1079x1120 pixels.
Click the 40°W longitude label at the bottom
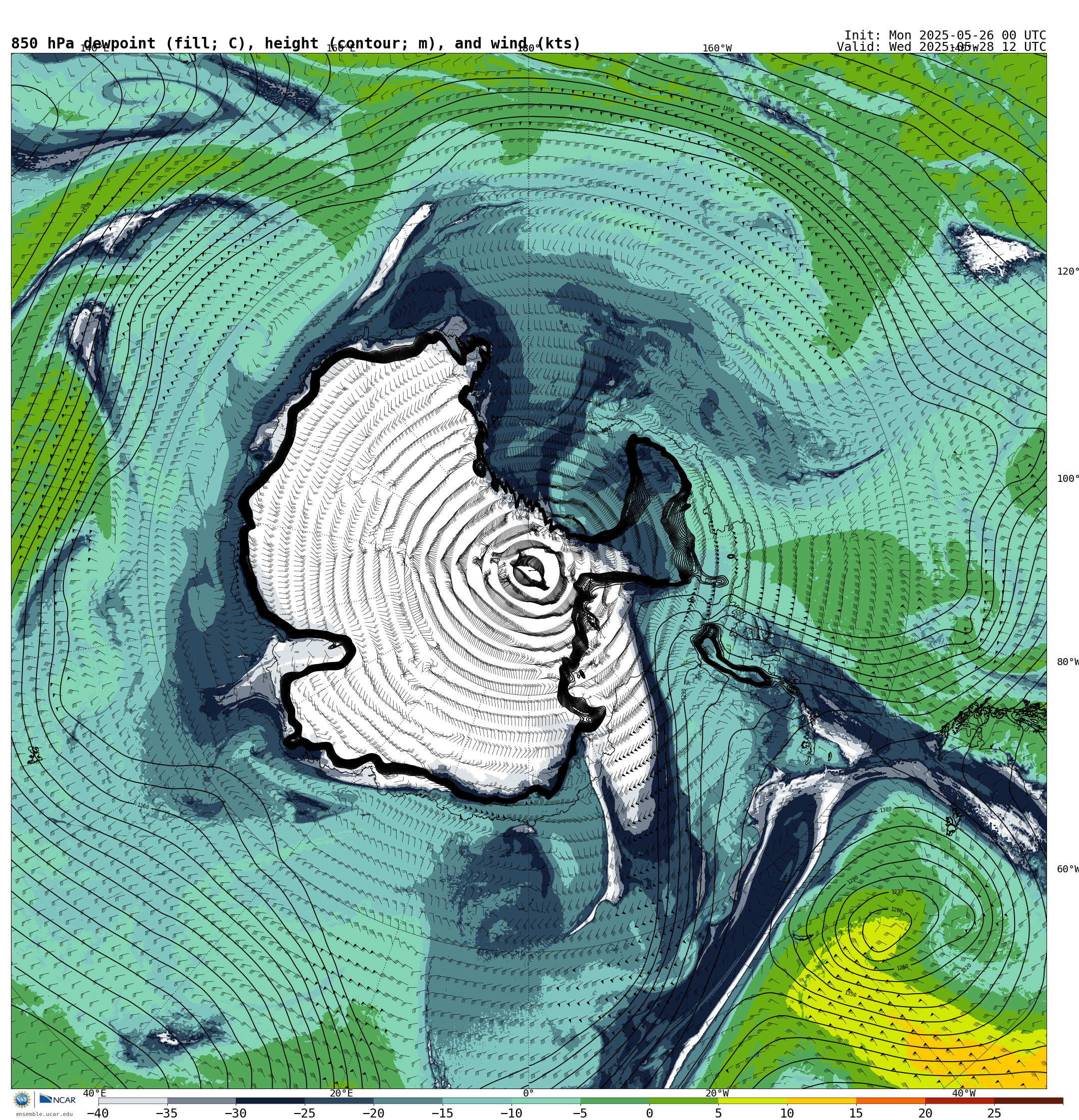point(964,1093)
